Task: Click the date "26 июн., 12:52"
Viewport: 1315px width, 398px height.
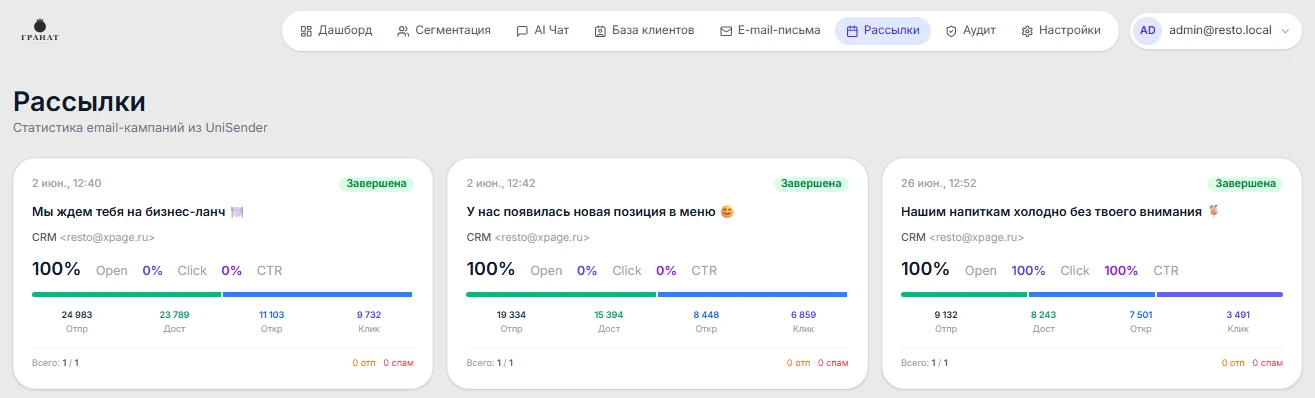Action: coord(939,184)
